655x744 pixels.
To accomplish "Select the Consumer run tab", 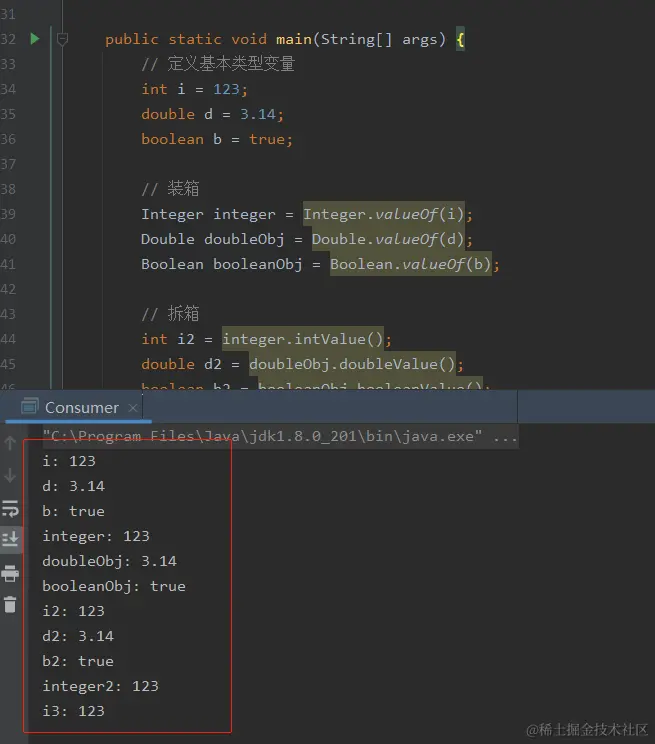I will point(81,408).
